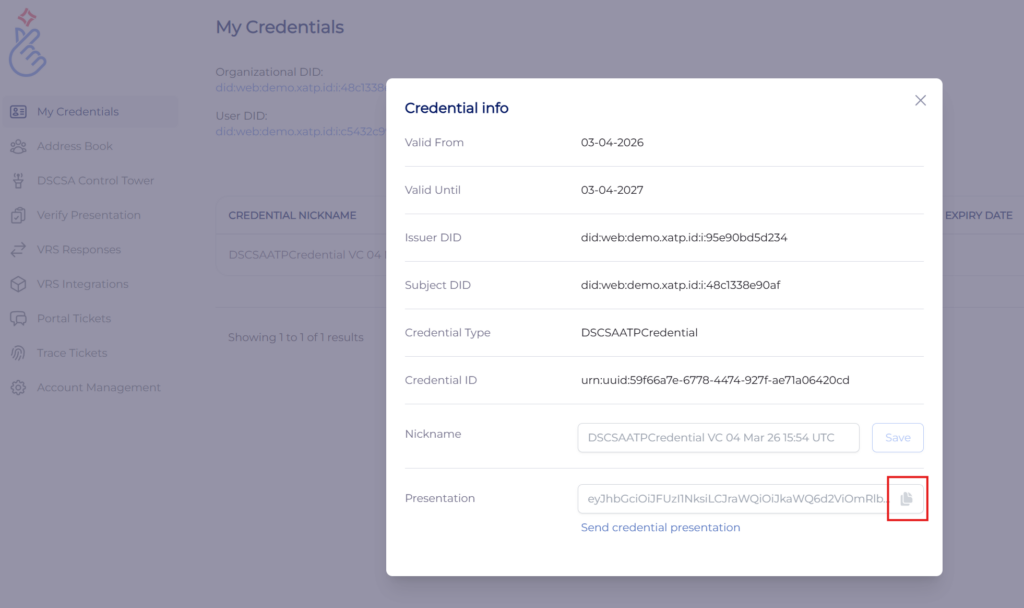
Task: Go to Verify Presentation page
Action: [x=89, y=215]
